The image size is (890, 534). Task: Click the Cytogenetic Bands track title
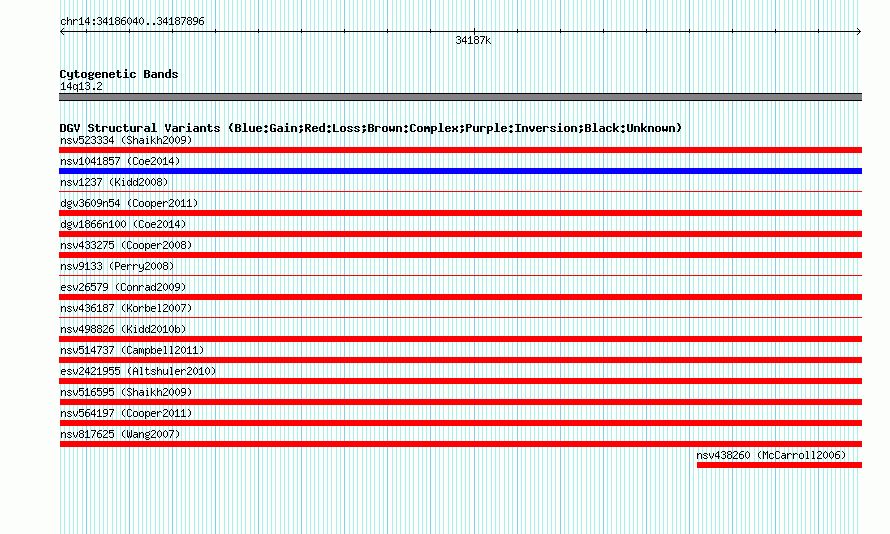pos(119,74)
